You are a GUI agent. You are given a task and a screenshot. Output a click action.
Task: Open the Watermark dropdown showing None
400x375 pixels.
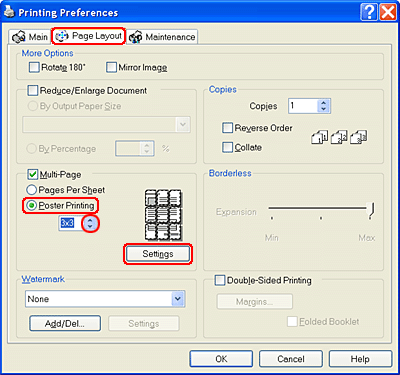point(105,299)
